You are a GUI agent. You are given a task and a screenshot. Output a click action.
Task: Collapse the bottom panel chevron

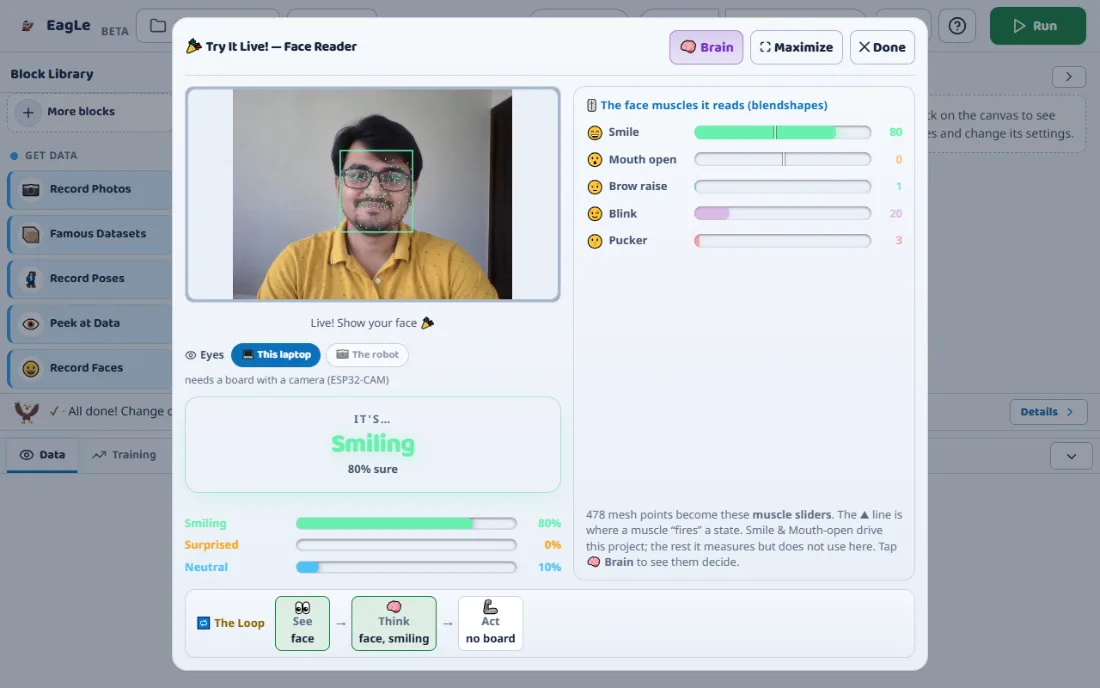tap(1071, 456)
